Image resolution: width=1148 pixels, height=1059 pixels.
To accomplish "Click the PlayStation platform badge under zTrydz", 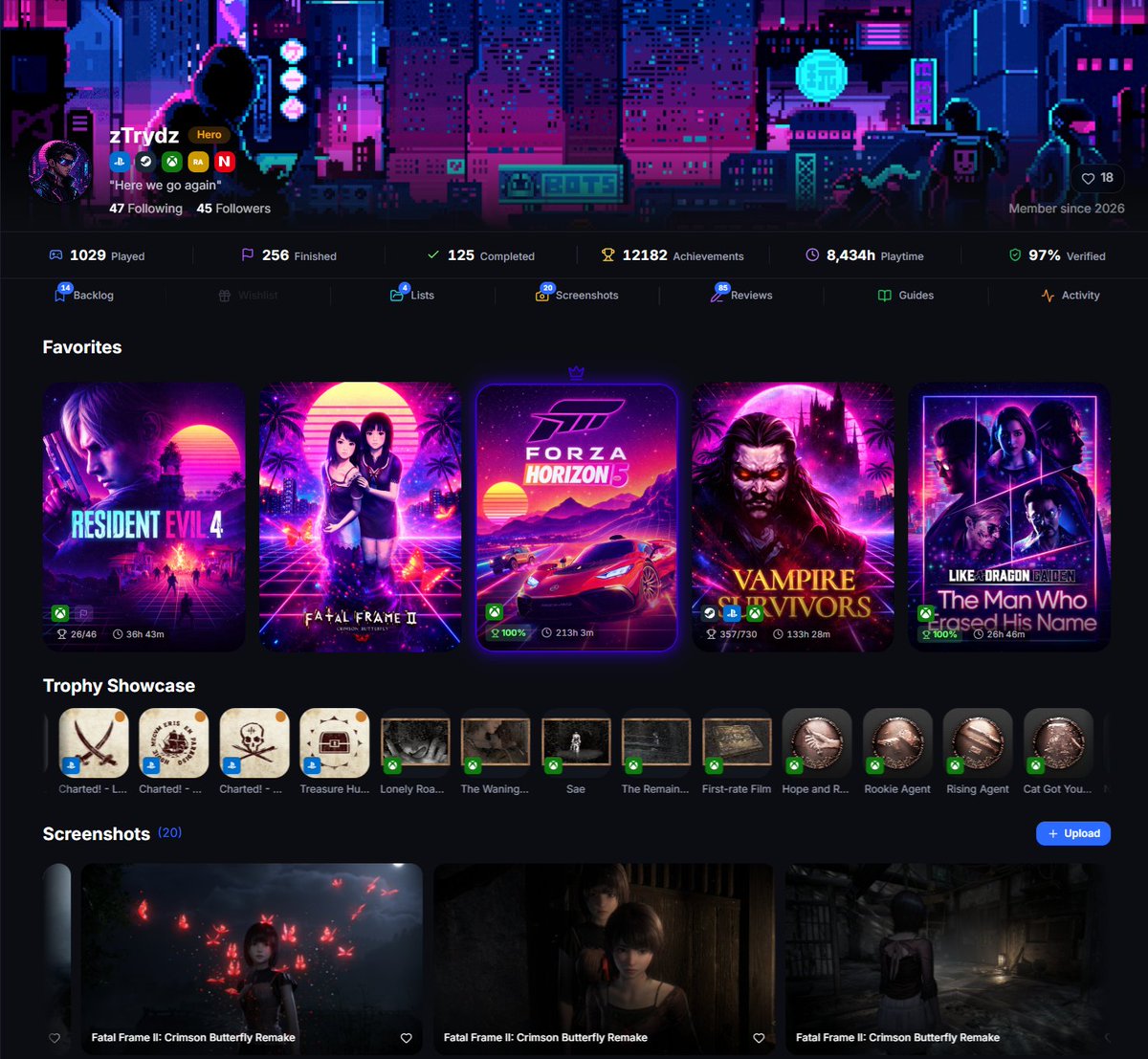I will click(x=120, y=162).
